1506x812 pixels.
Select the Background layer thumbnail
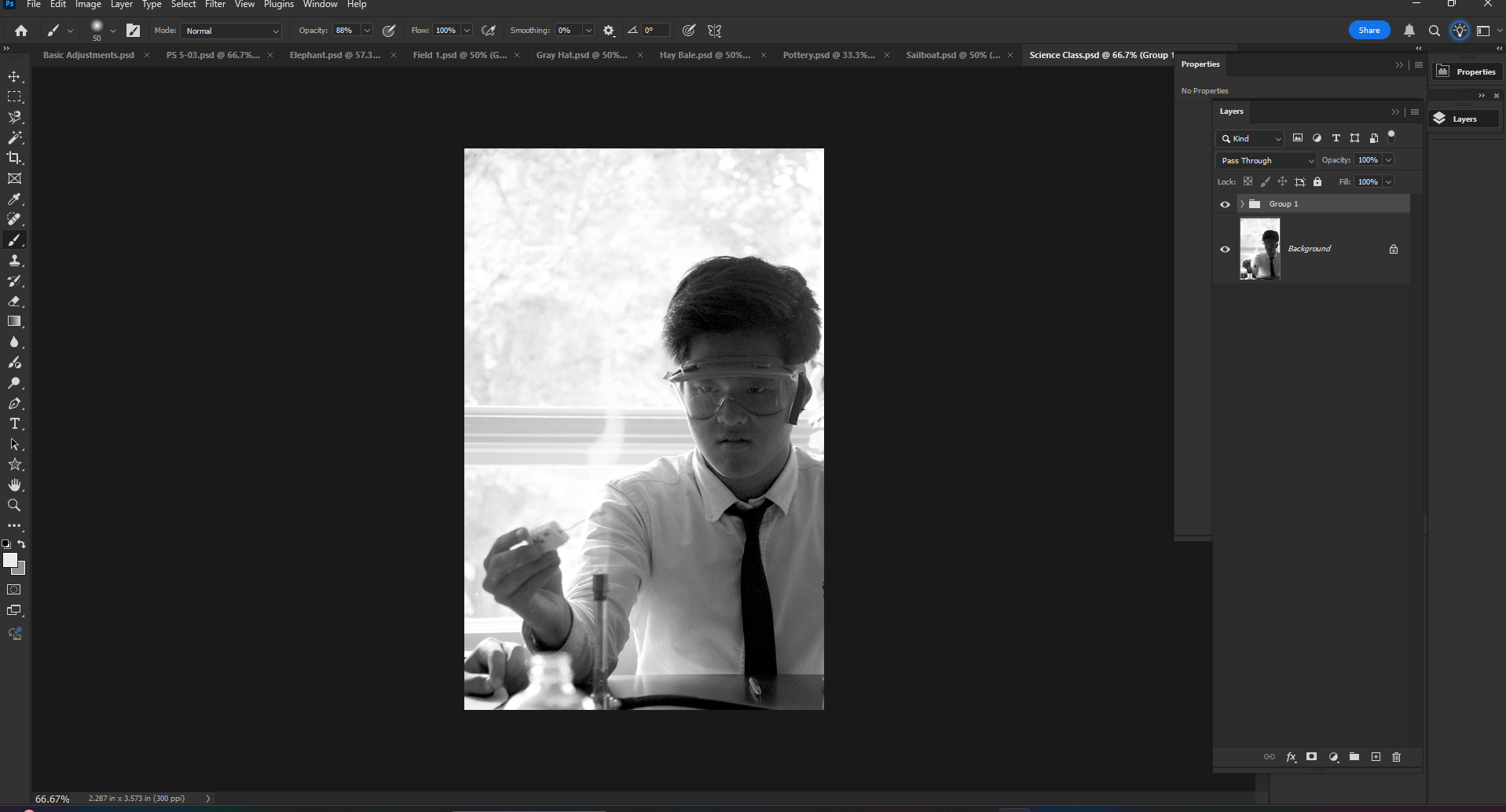1259,249
